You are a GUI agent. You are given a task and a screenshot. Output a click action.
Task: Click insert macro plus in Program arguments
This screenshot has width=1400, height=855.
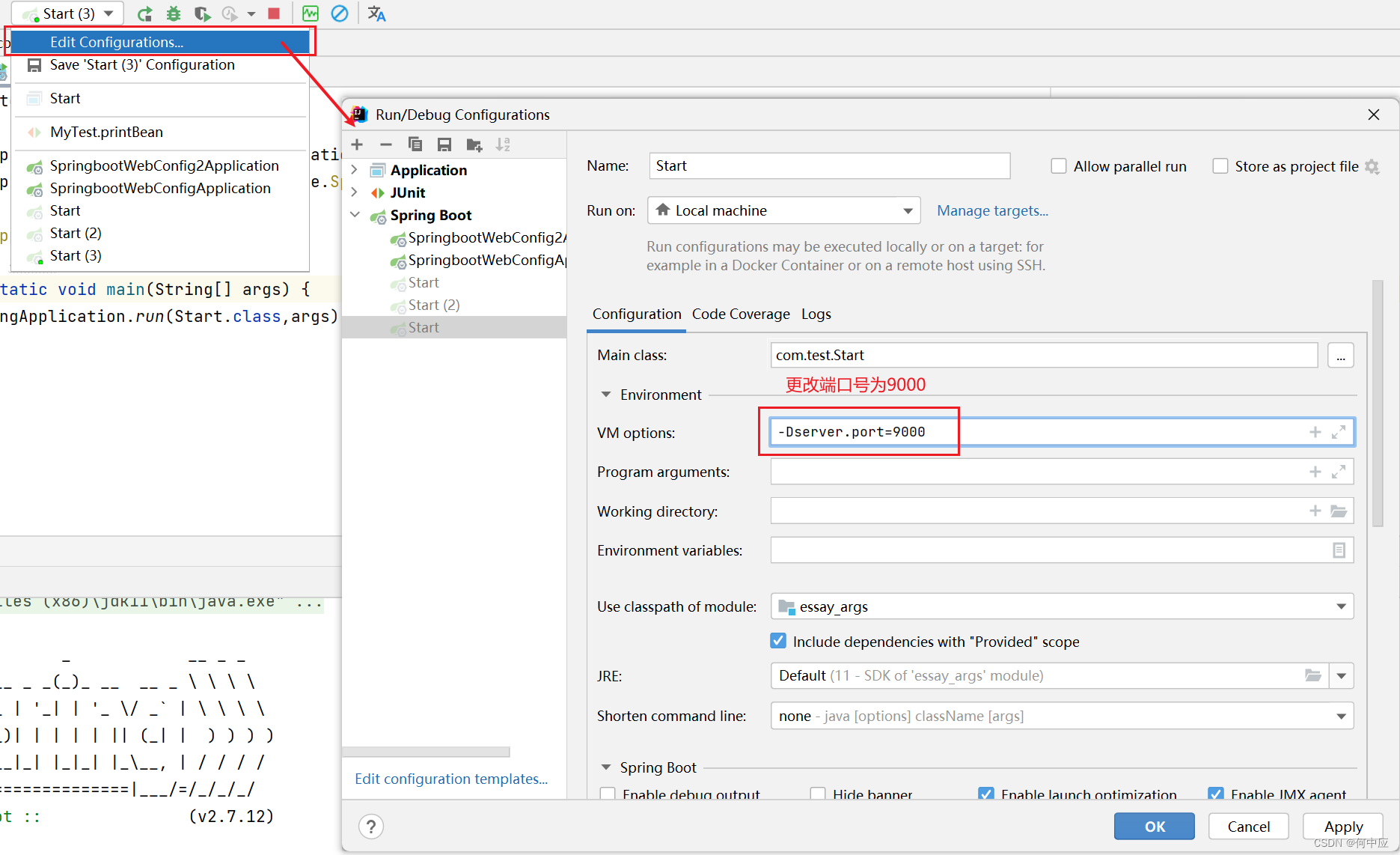coord(1315,472)
